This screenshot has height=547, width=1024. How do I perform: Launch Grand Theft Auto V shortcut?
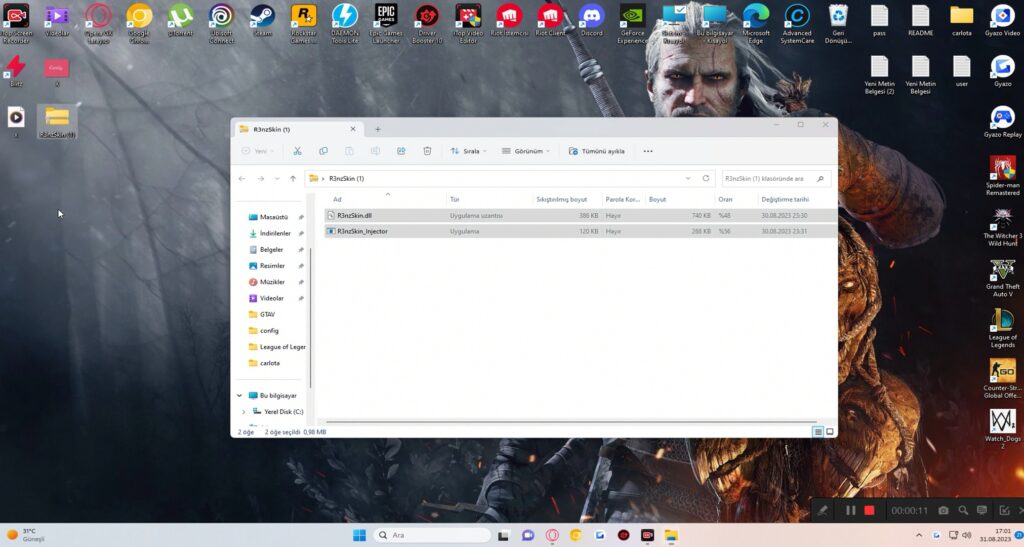coord(1002,278)
